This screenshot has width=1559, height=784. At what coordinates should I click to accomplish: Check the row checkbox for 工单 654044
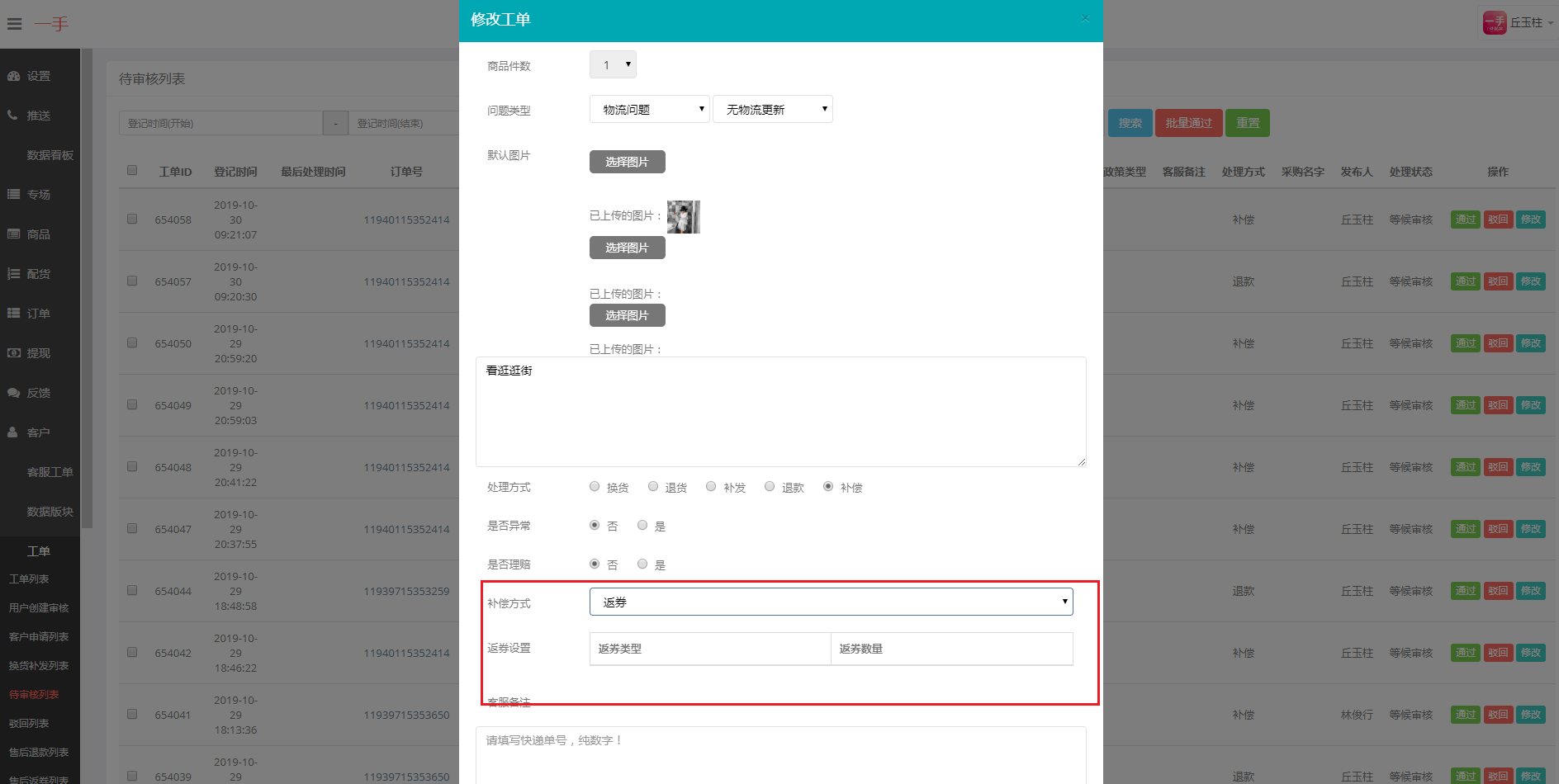pyautogui.click(x=132, y=591)
